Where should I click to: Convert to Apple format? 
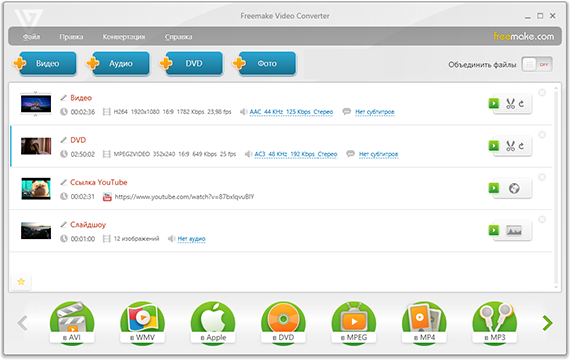click(213, 323)
